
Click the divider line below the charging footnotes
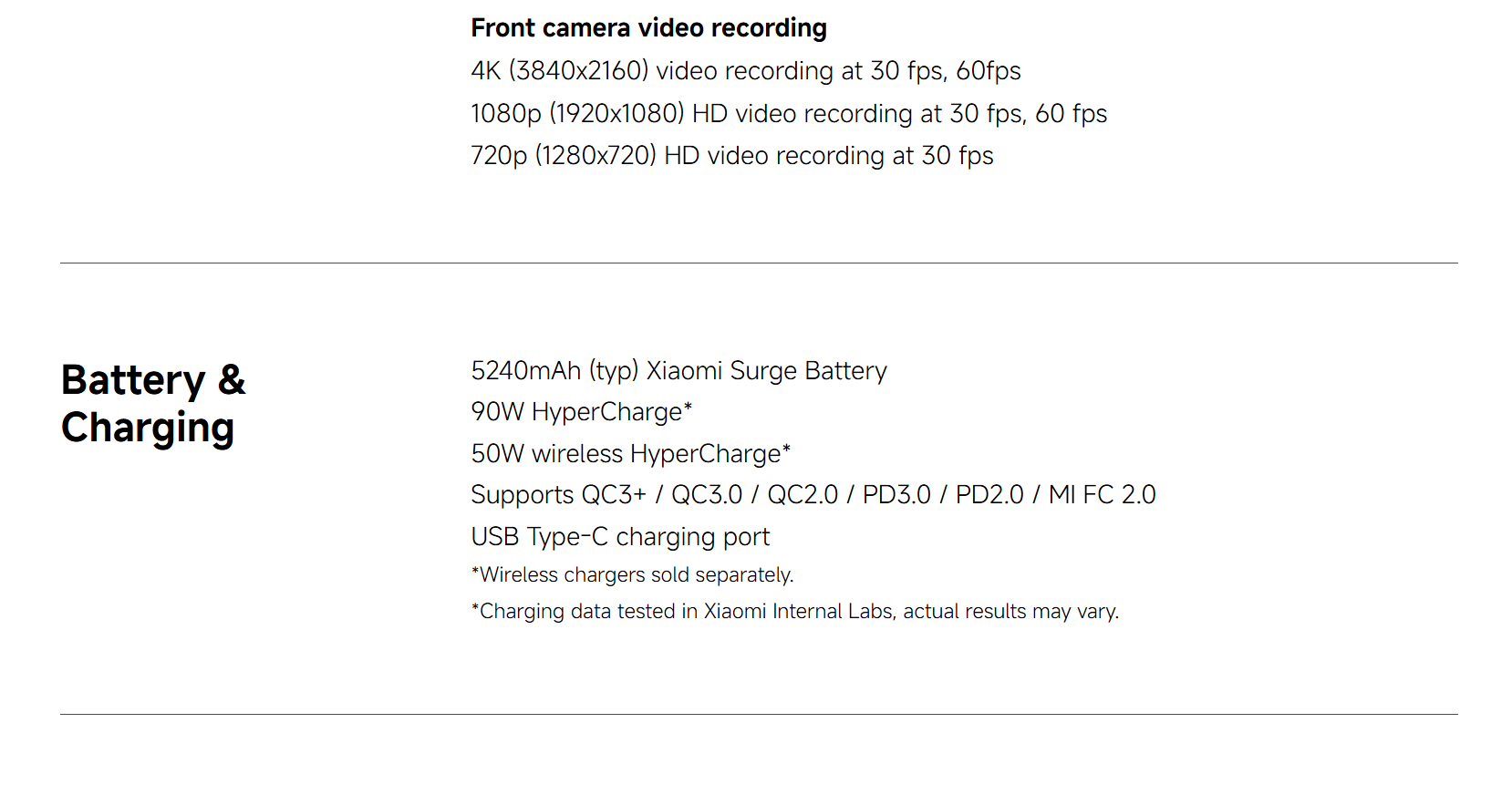point(759,714)
